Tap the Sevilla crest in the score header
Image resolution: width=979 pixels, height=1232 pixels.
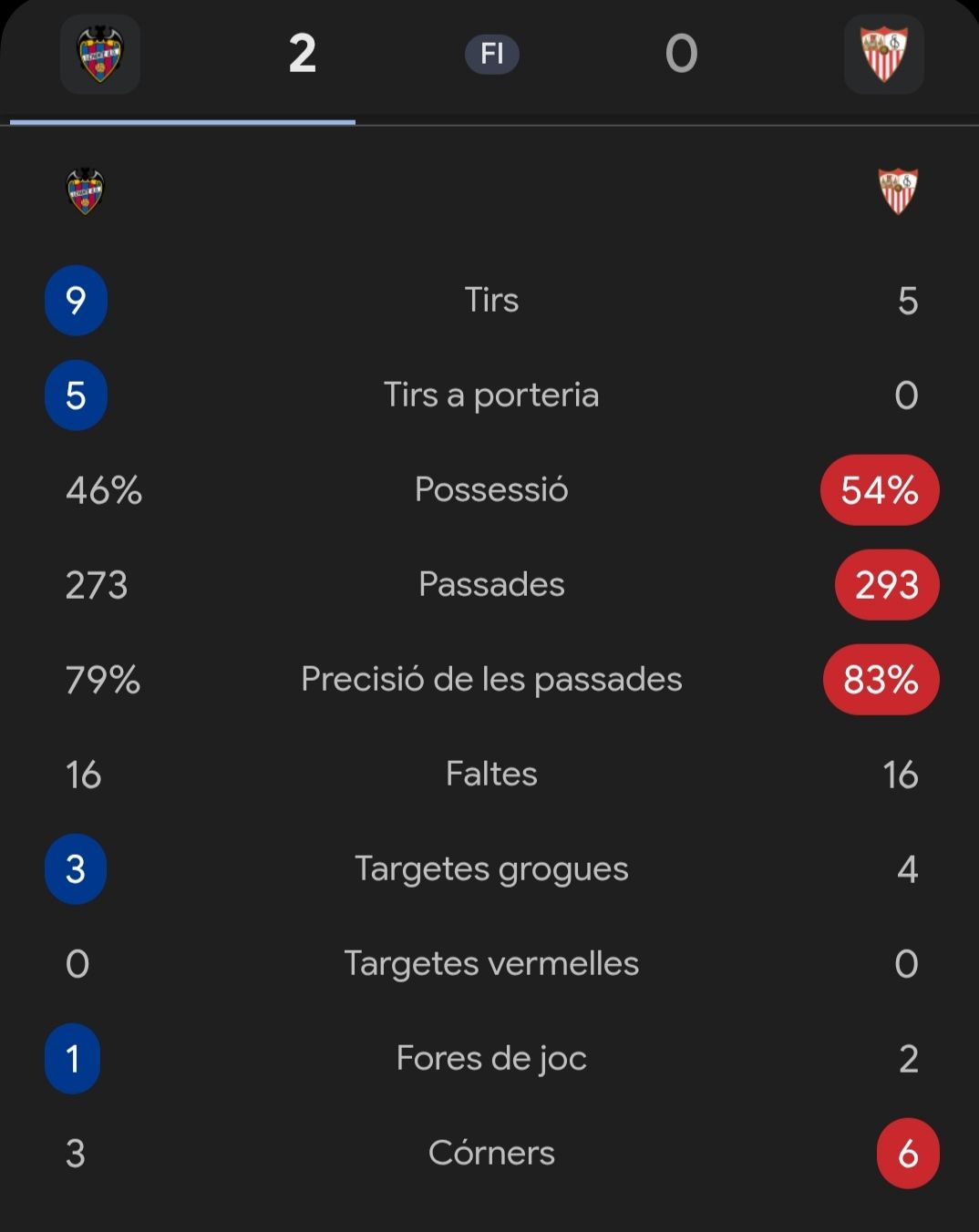(x=884, y=55)
